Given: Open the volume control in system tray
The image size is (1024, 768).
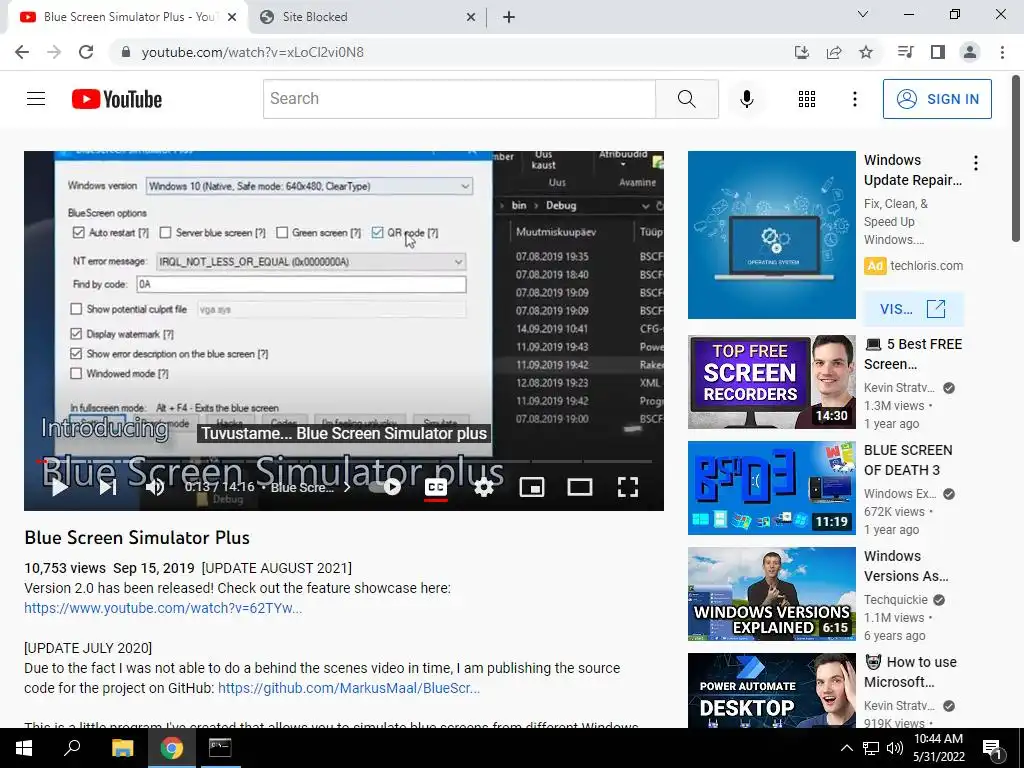Looking at the screenshot, I should click(895, 748).
